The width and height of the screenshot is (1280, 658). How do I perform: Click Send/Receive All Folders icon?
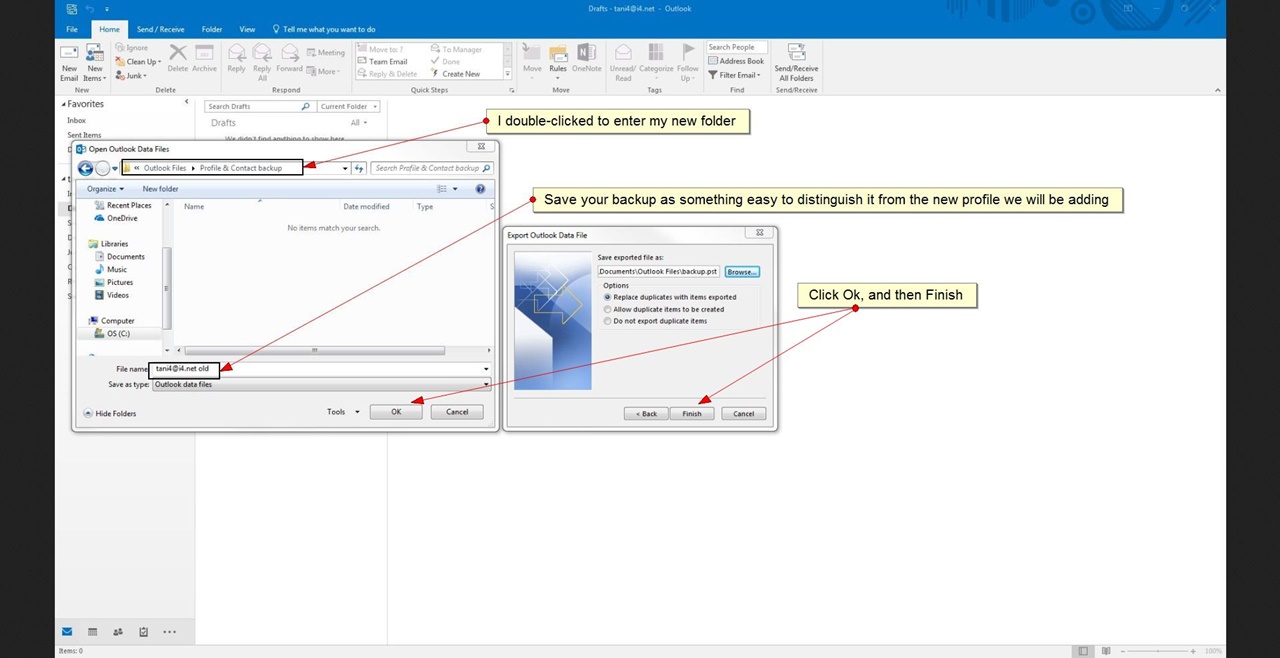(796, 62)
